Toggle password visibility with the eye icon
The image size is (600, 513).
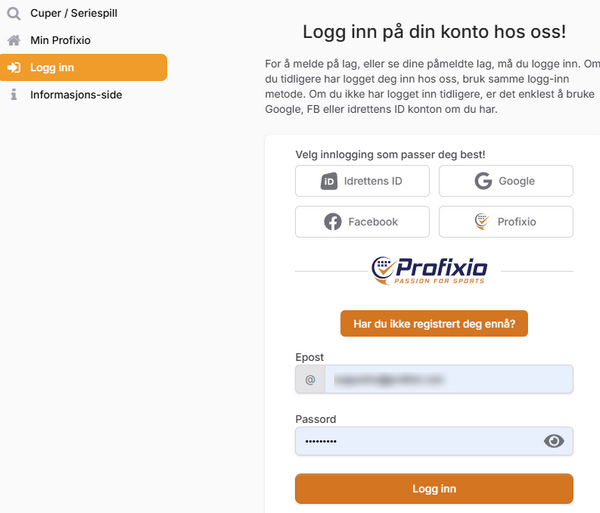(553, 441)
